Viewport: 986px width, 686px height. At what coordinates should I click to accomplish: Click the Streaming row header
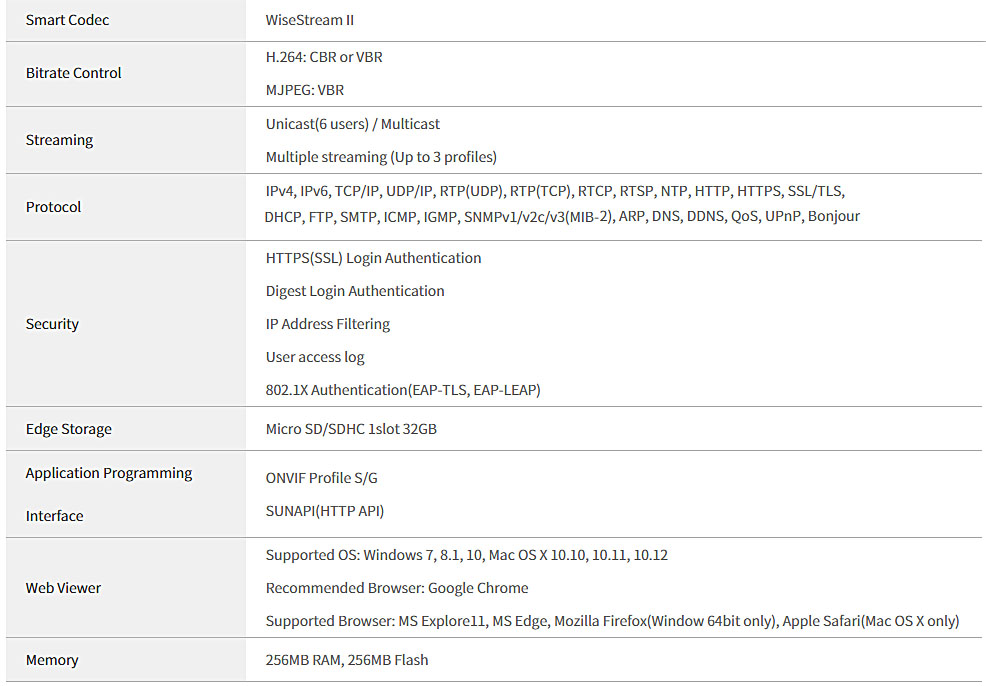pyautogui.click(x=59, y=140)
